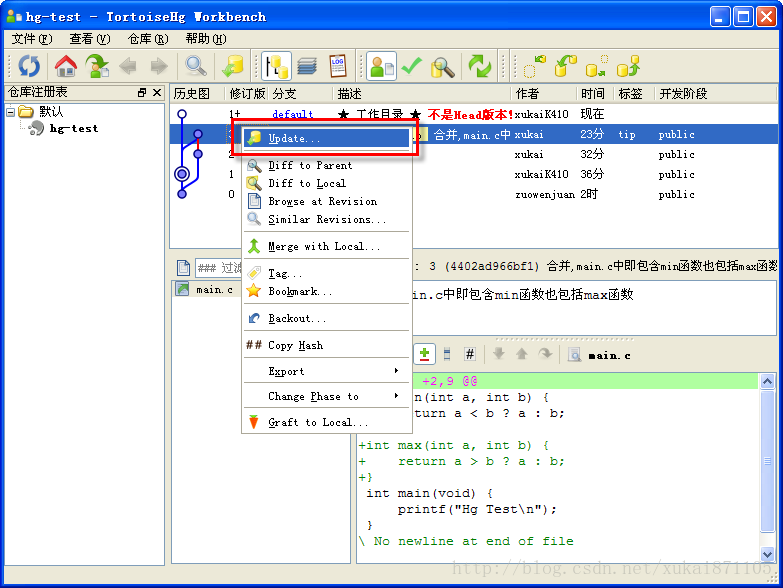The image size is (783, 588).
Task: Toggle the diff view plus-minus button
Action: 424,354
